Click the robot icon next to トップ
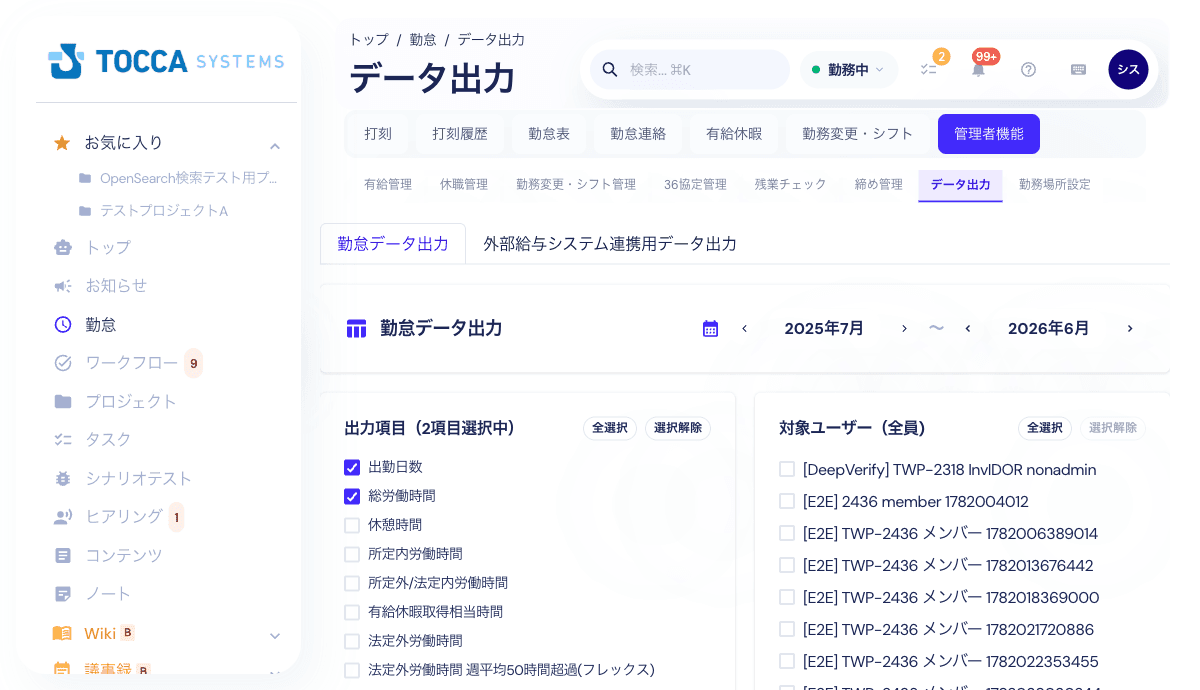The width and height of the screenshot is (1200, 690). coord(63,247)
